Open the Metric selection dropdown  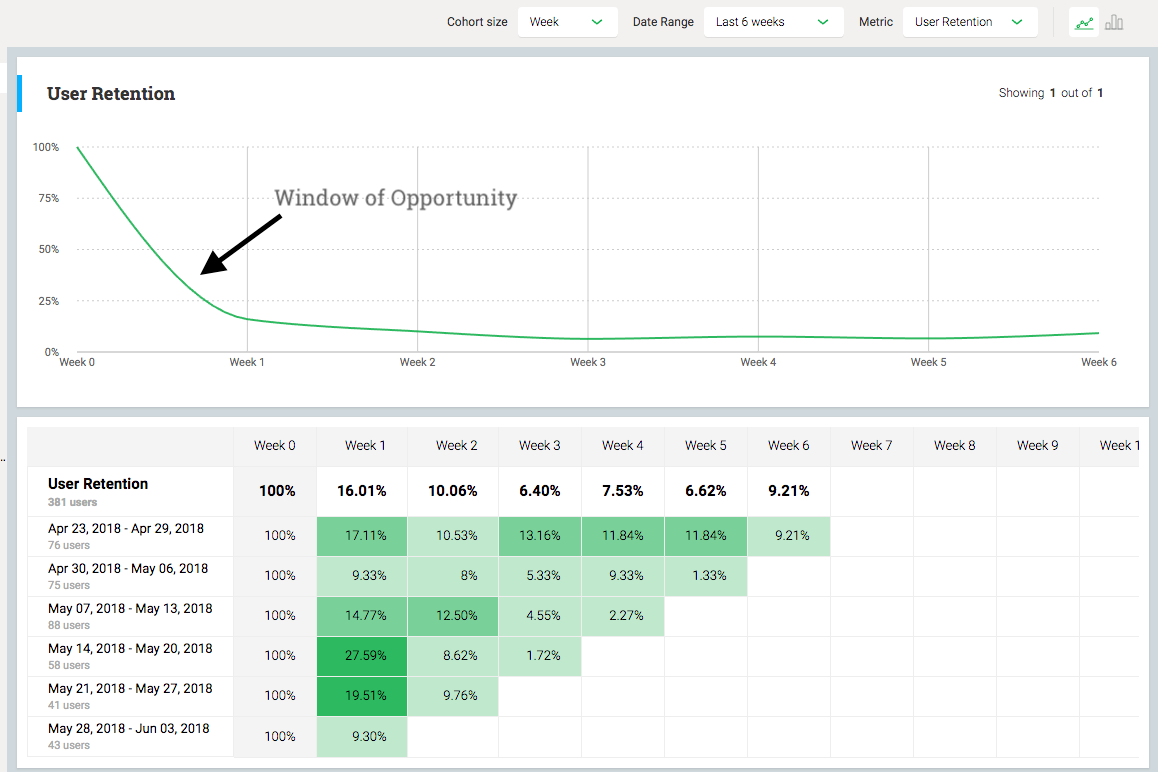pyautogui.click(x=970, y=21)
